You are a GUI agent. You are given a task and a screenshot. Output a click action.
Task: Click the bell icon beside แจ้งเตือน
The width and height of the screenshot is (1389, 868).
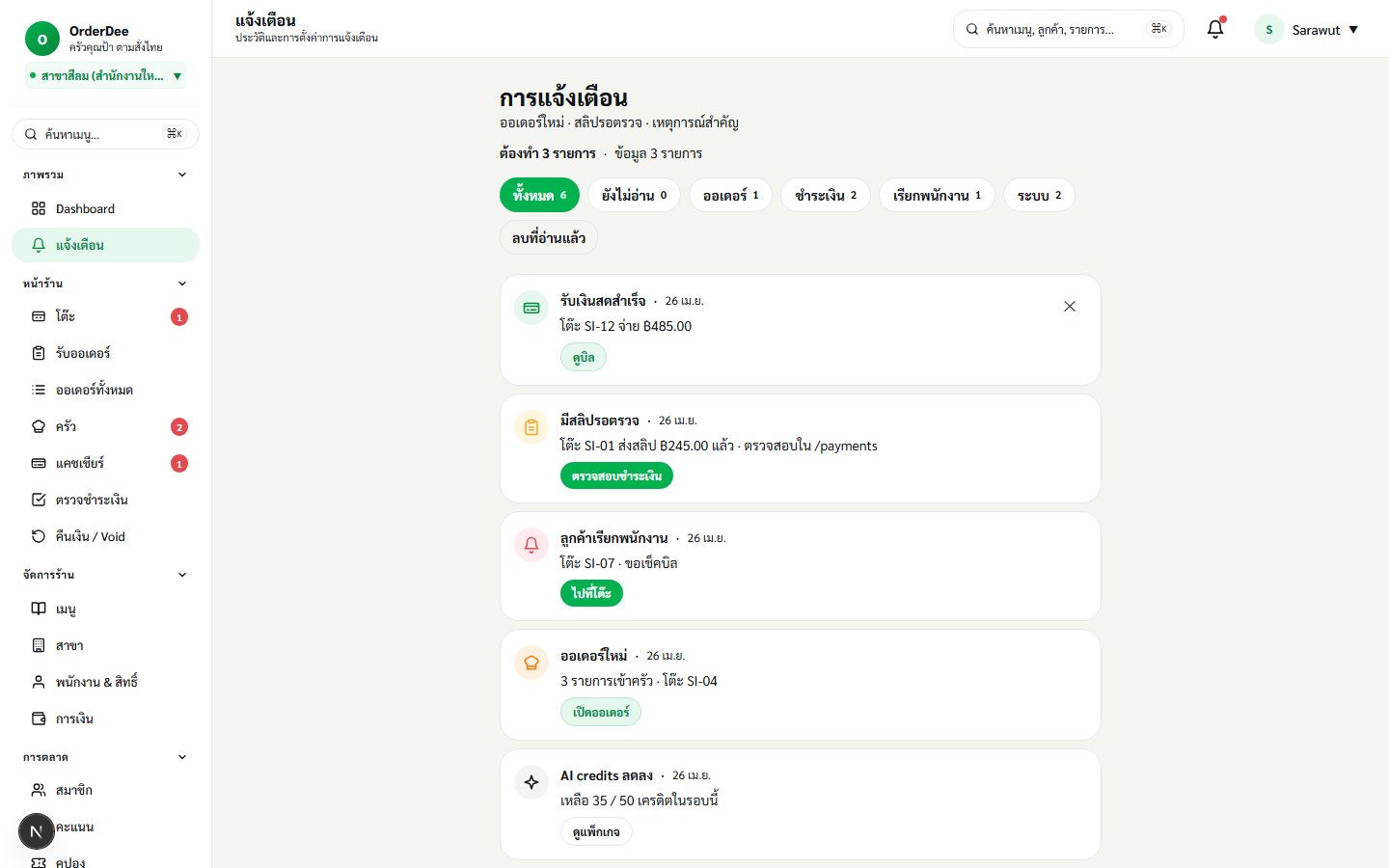click(x=39, y=245)
